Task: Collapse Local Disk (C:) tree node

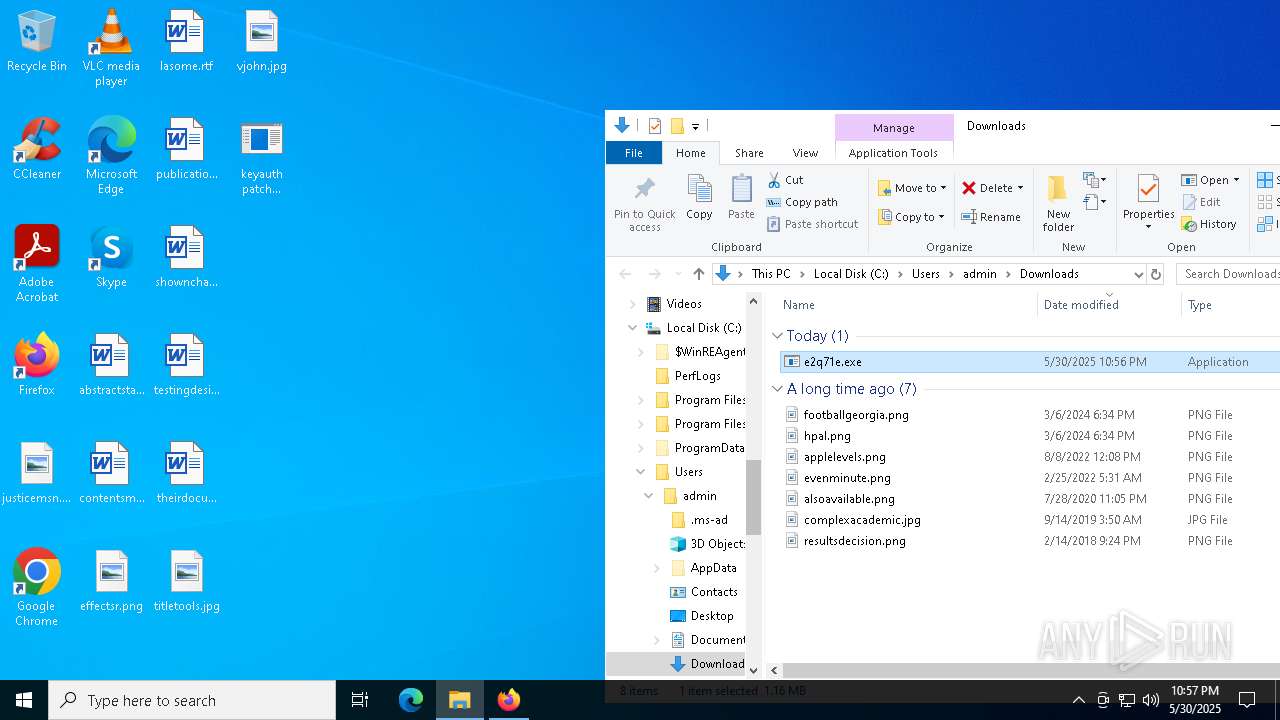Action: [x=632, y=328]
